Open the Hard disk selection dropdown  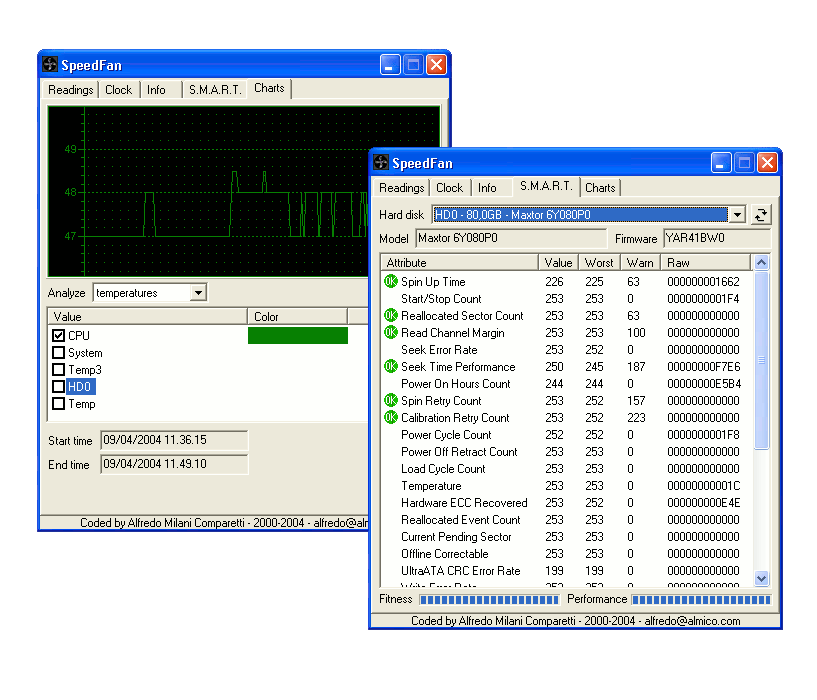click(737, 214)
